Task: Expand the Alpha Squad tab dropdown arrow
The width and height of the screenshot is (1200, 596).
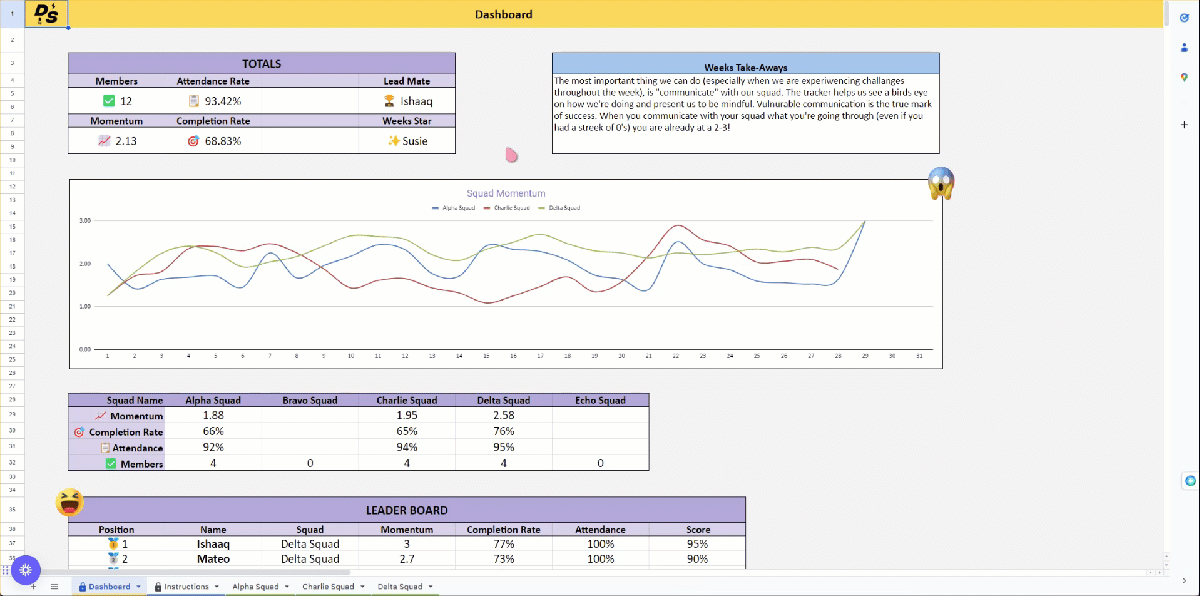Action: point(287,586)
